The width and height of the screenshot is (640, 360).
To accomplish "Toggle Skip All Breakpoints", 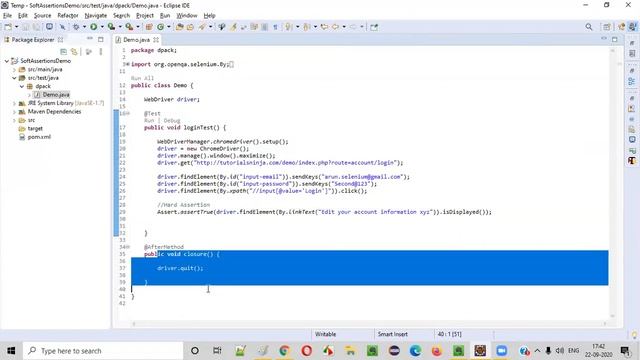I will coord(62,27).
